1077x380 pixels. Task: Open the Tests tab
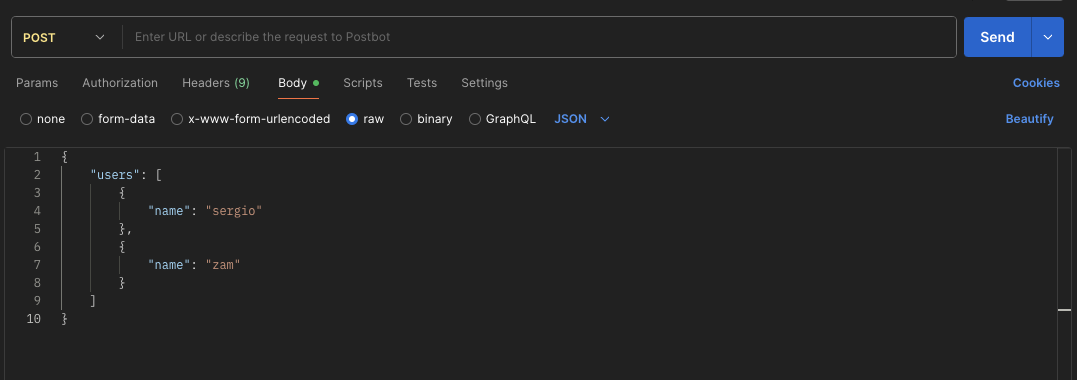pos(422,83)
